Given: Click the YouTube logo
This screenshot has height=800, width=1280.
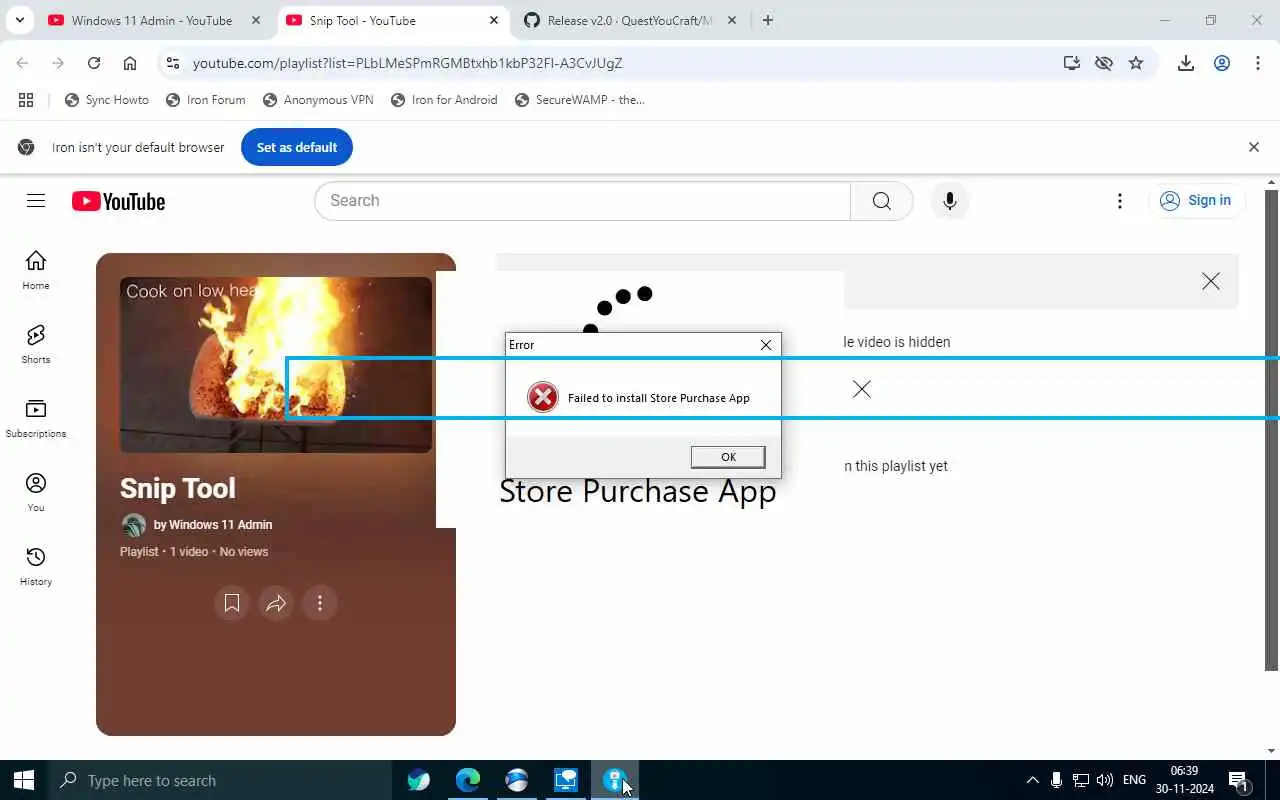Looking at the screenshot, I should (118, 201).
